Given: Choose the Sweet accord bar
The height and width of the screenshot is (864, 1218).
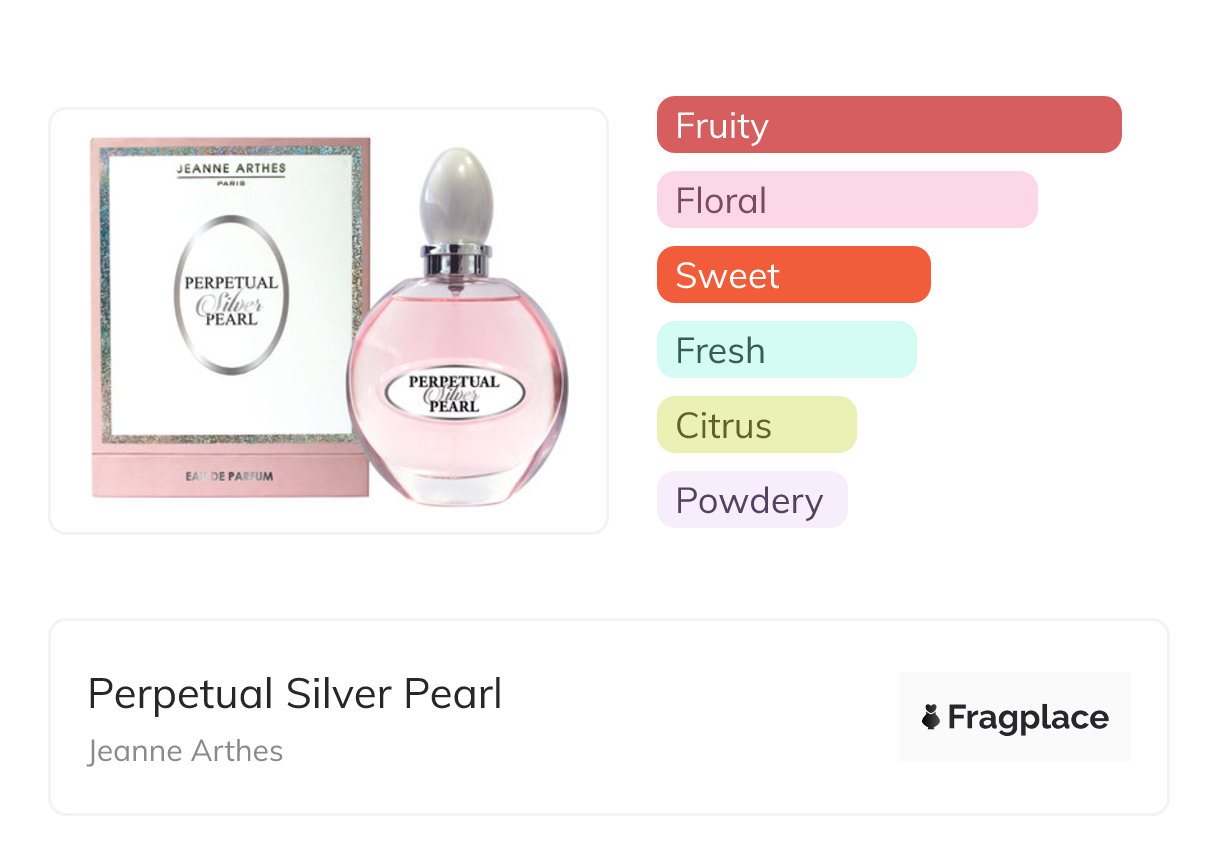Looking at the screenshot, I should tap(793, 275).
